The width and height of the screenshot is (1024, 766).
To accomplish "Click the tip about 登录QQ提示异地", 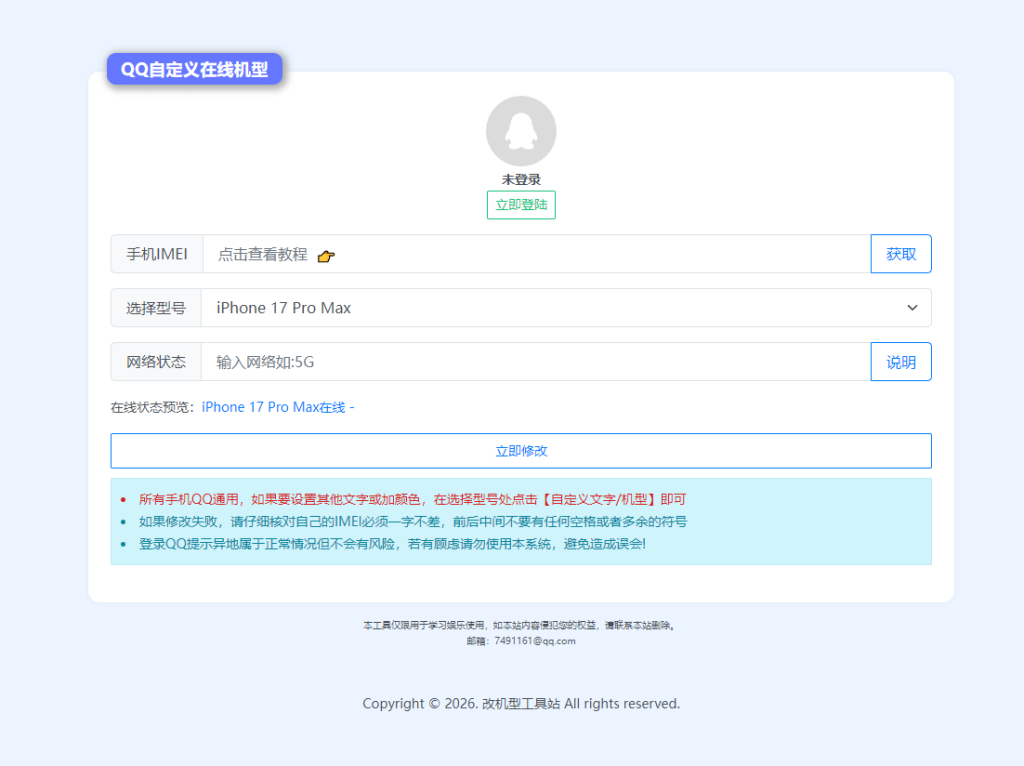I will click(x=392, y=544).
